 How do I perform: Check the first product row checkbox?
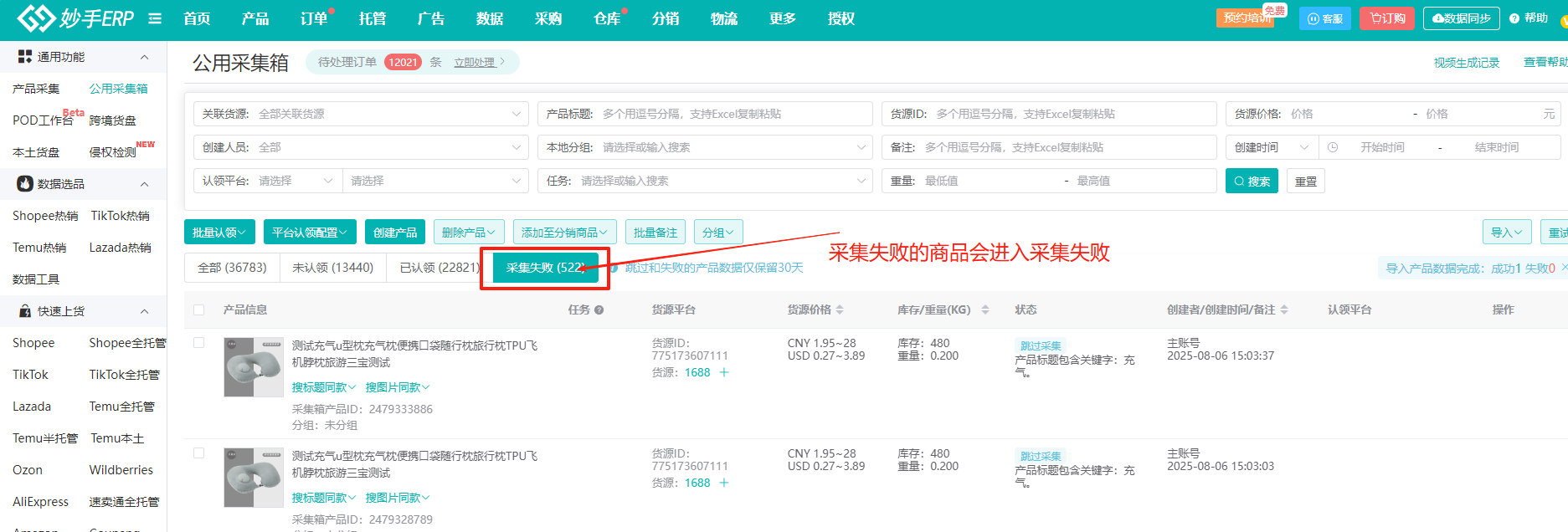tap(199, 343)
